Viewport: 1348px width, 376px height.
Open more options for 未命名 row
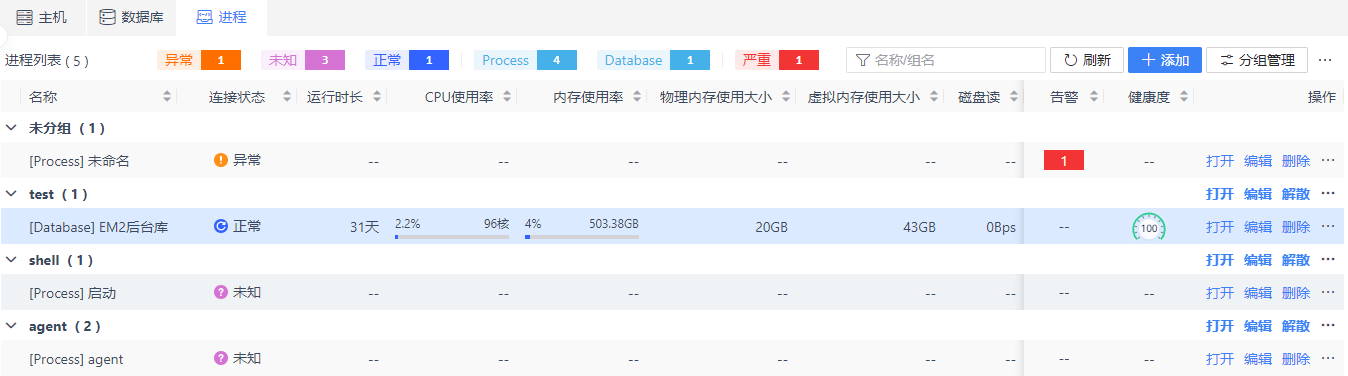point(1328,160)
